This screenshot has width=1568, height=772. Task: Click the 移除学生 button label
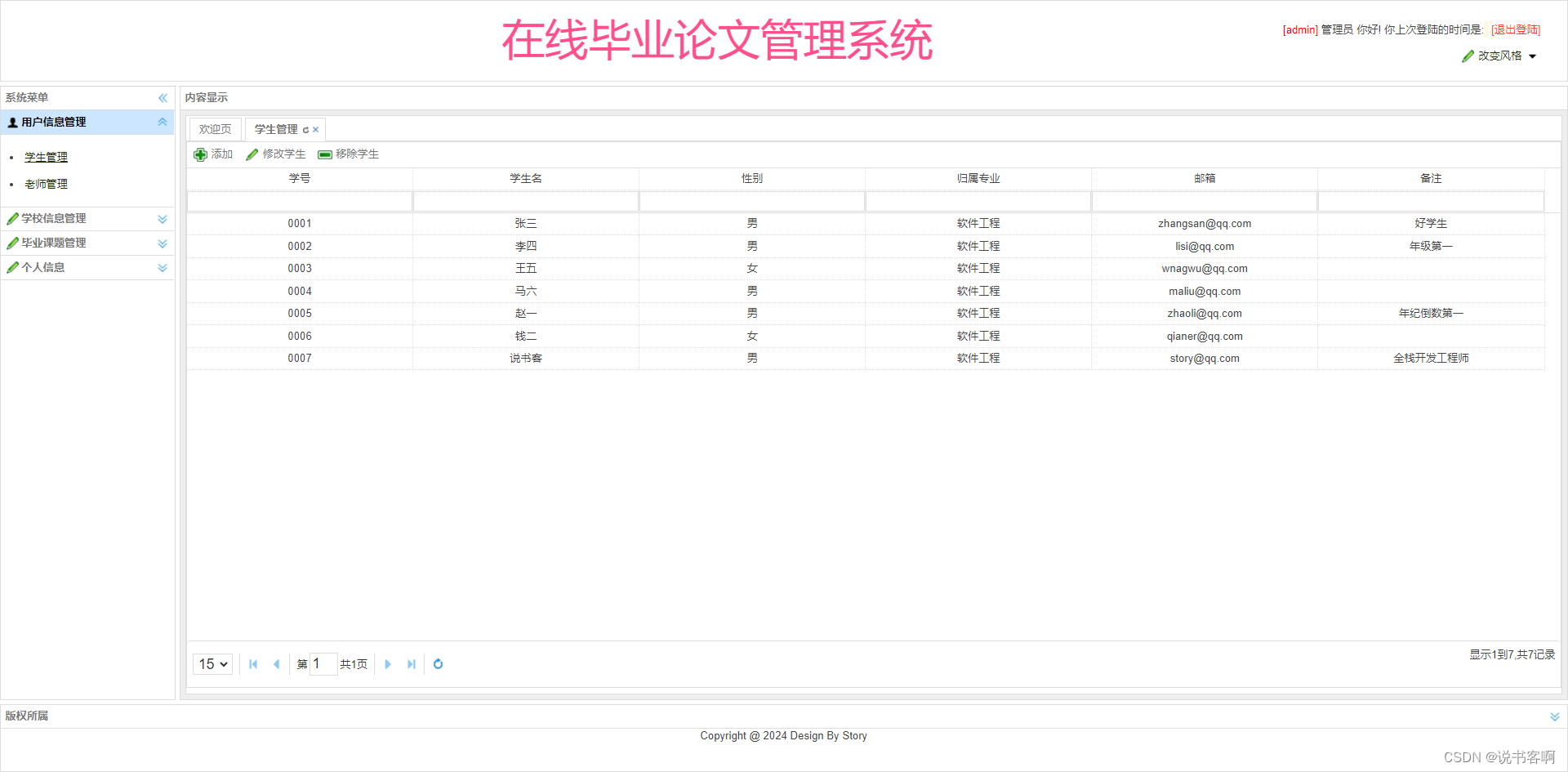pyautogui.click(x=358, y=154)
